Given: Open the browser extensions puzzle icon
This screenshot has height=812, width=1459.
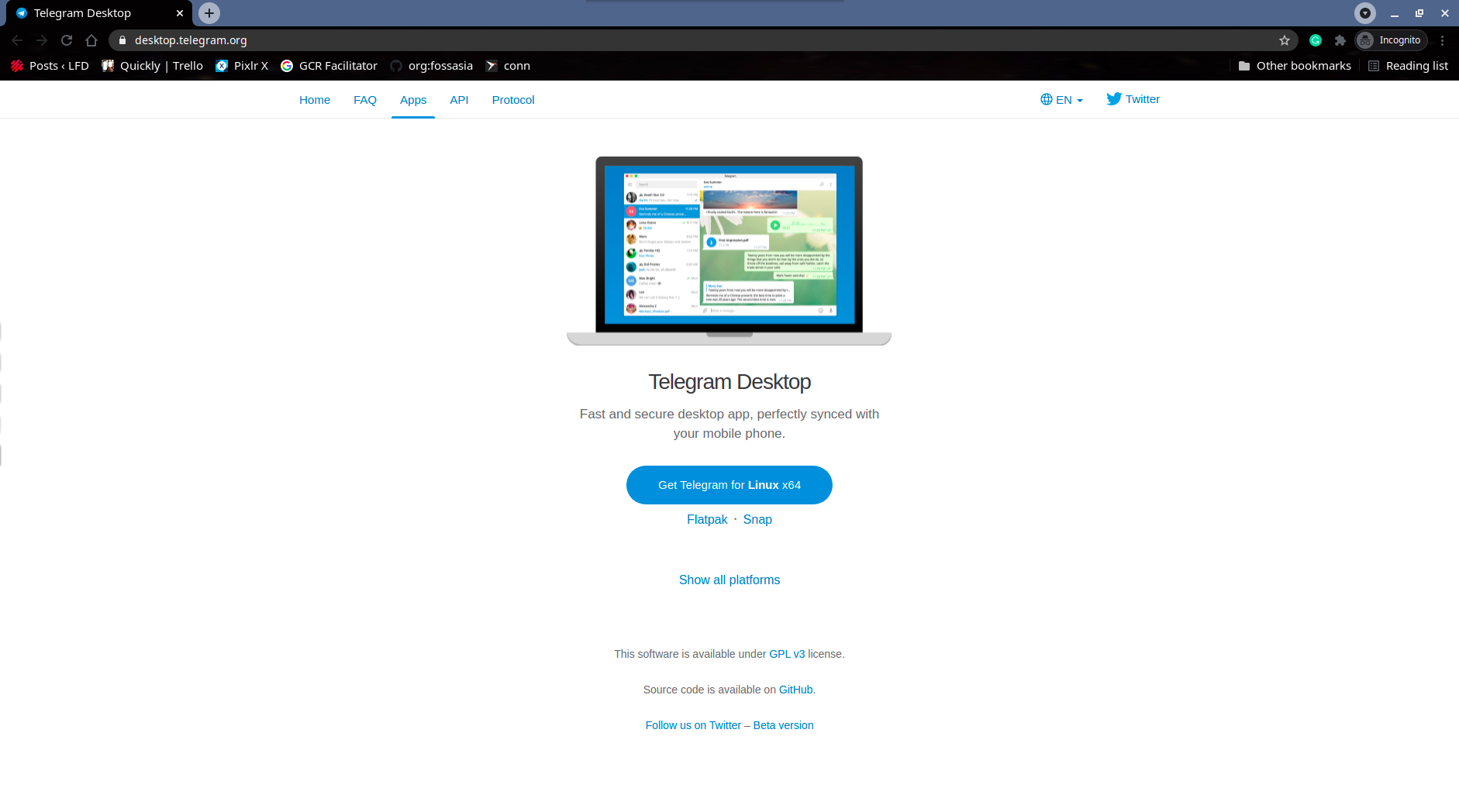Looking at the screenshot, I should click(1340, 40).
